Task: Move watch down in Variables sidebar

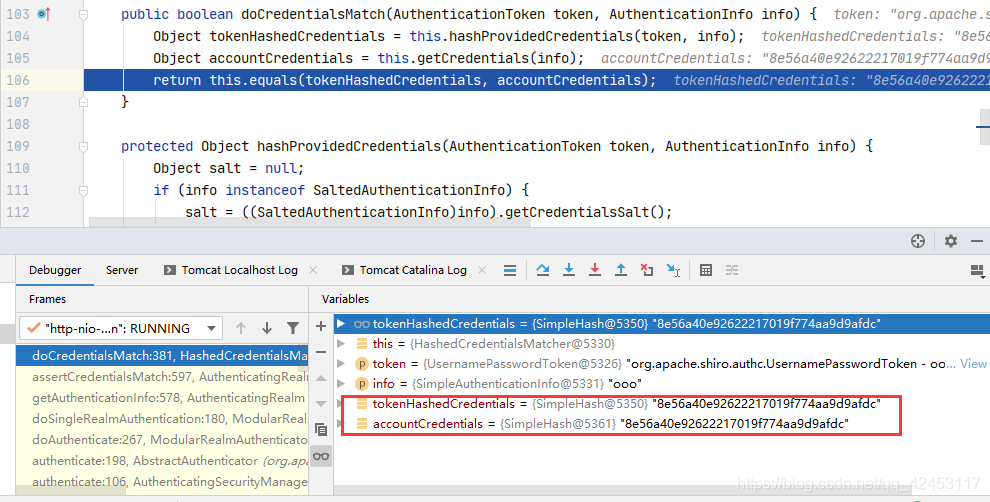Action: (321, 403)
